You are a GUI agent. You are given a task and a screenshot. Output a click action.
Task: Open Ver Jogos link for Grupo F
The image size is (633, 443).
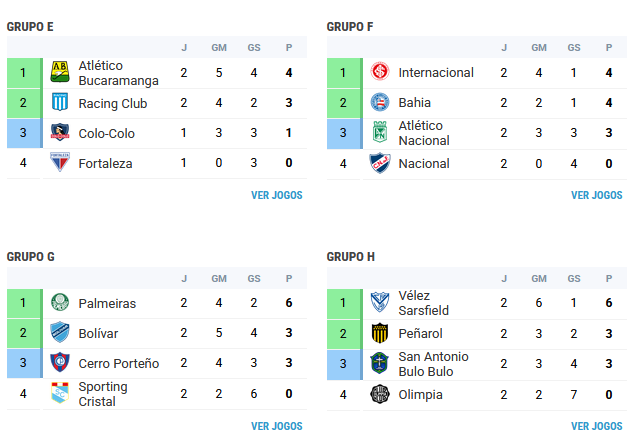point(597,195)
